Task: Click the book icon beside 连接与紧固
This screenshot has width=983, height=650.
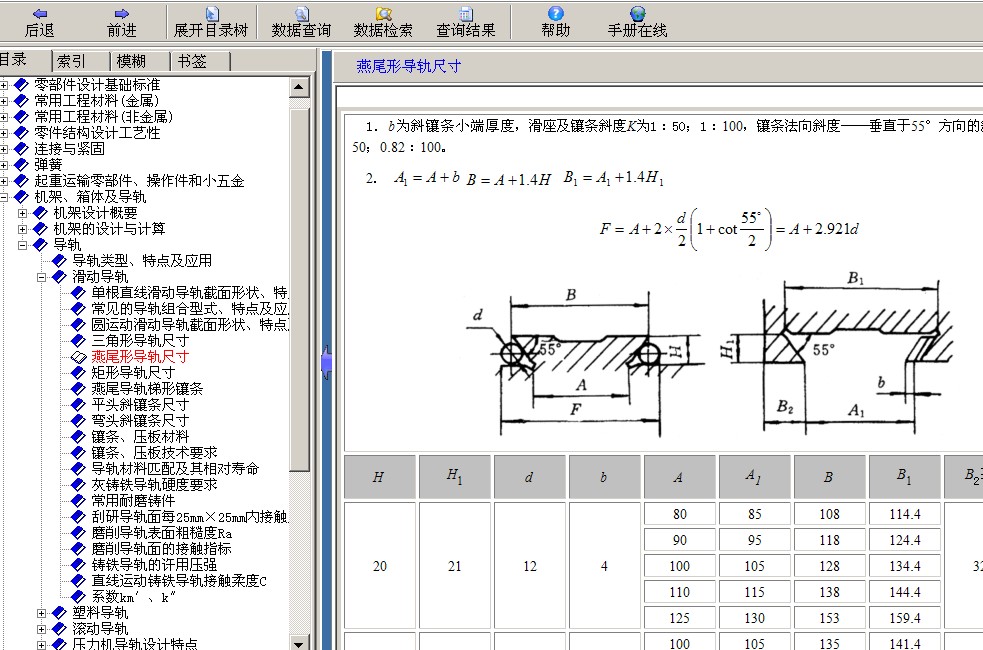Action: tap(21, 149)
